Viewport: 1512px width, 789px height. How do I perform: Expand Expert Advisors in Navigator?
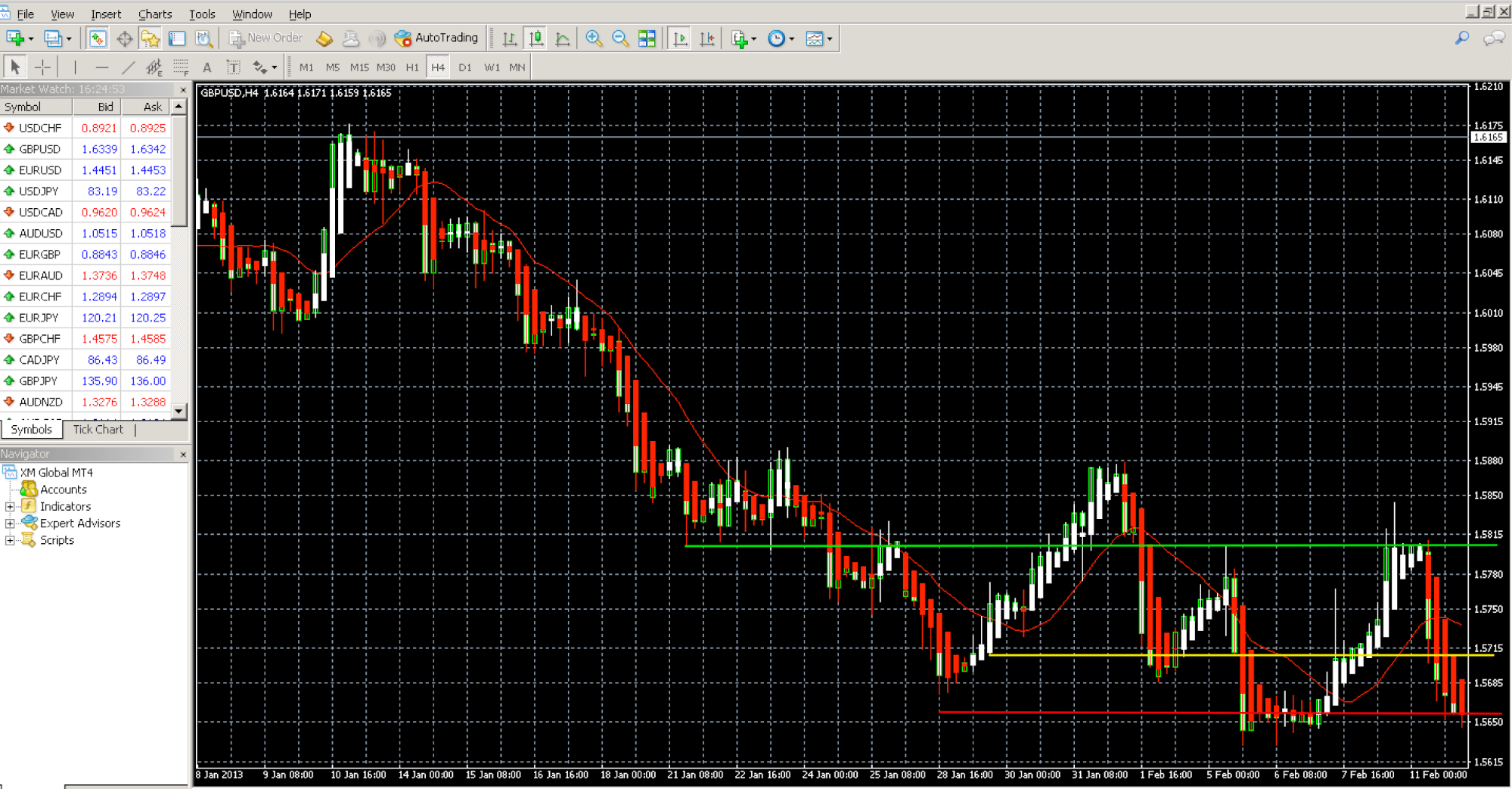[8, 523]
